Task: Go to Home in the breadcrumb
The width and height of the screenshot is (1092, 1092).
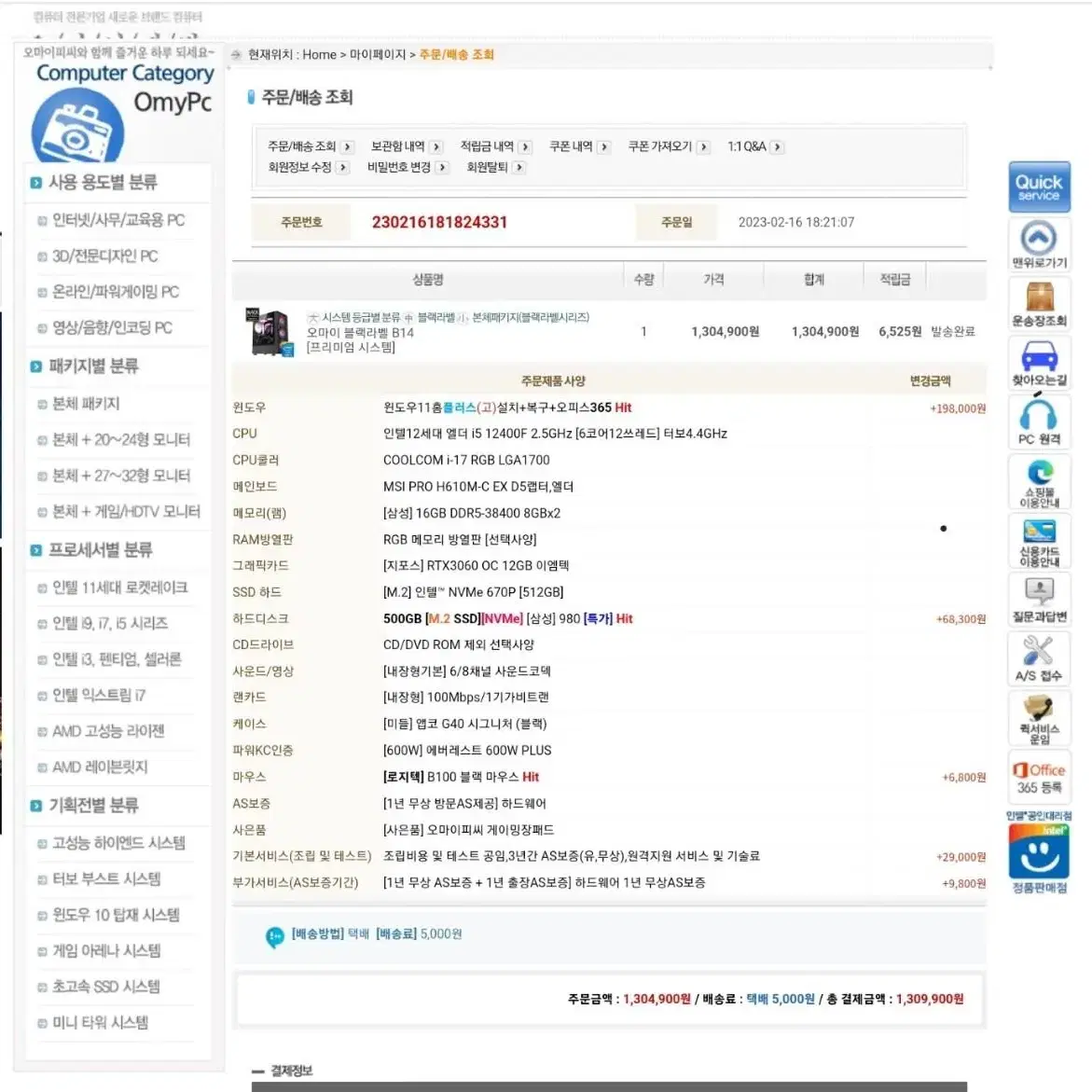Action: [x=319, y=54]
